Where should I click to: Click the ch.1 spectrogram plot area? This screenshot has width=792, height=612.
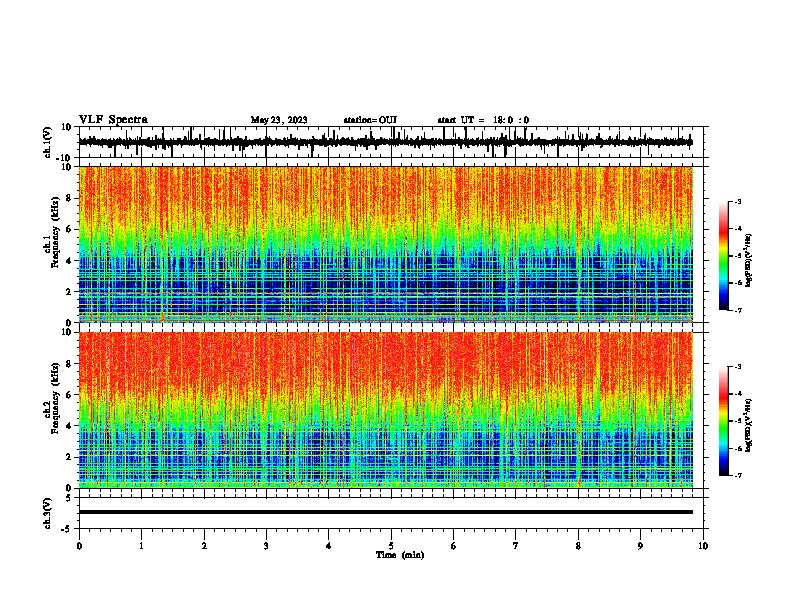point(385,244)
